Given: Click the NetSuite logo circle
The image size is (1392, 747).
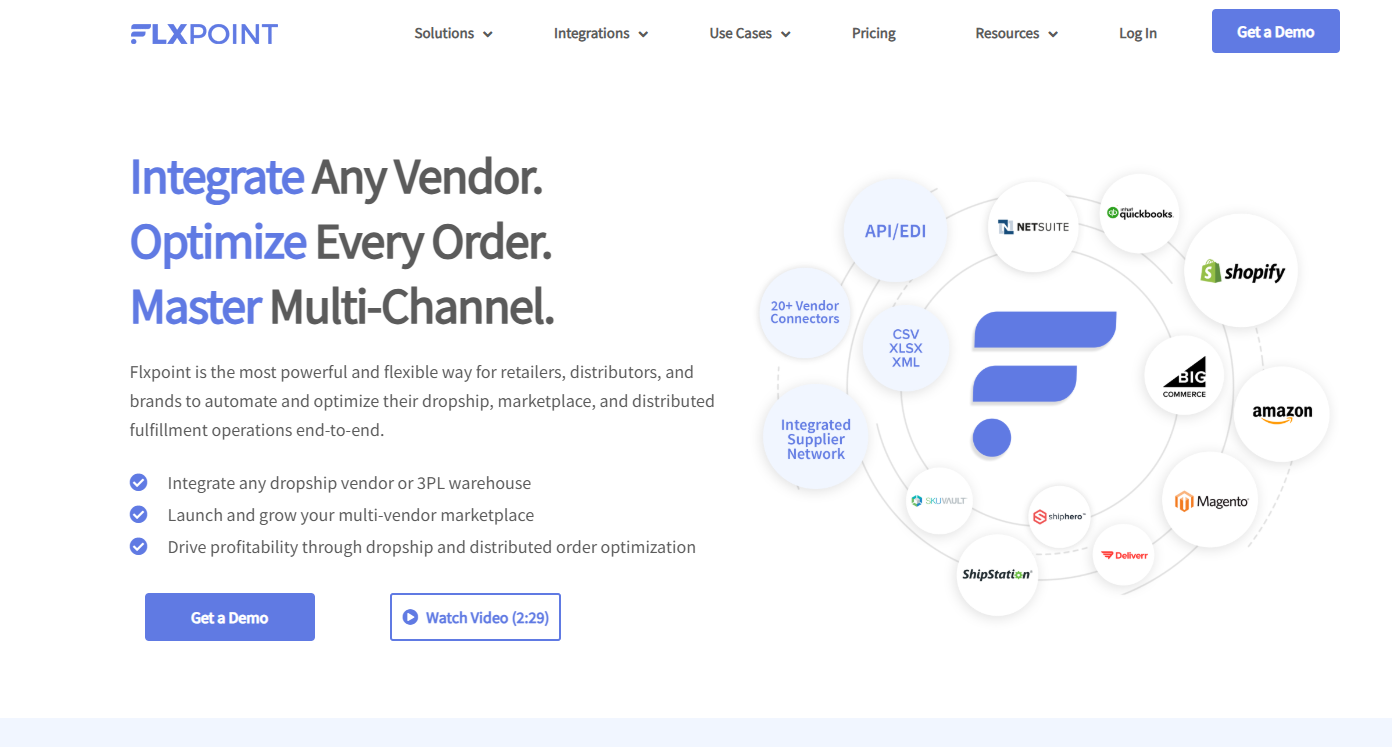Looking at the screenshot, I should (x=1034, y=227).
